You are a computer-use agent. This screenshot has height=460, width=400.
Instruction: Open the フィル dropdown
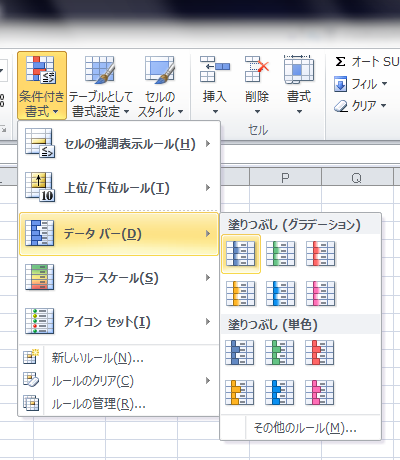(x=361, y=84)
